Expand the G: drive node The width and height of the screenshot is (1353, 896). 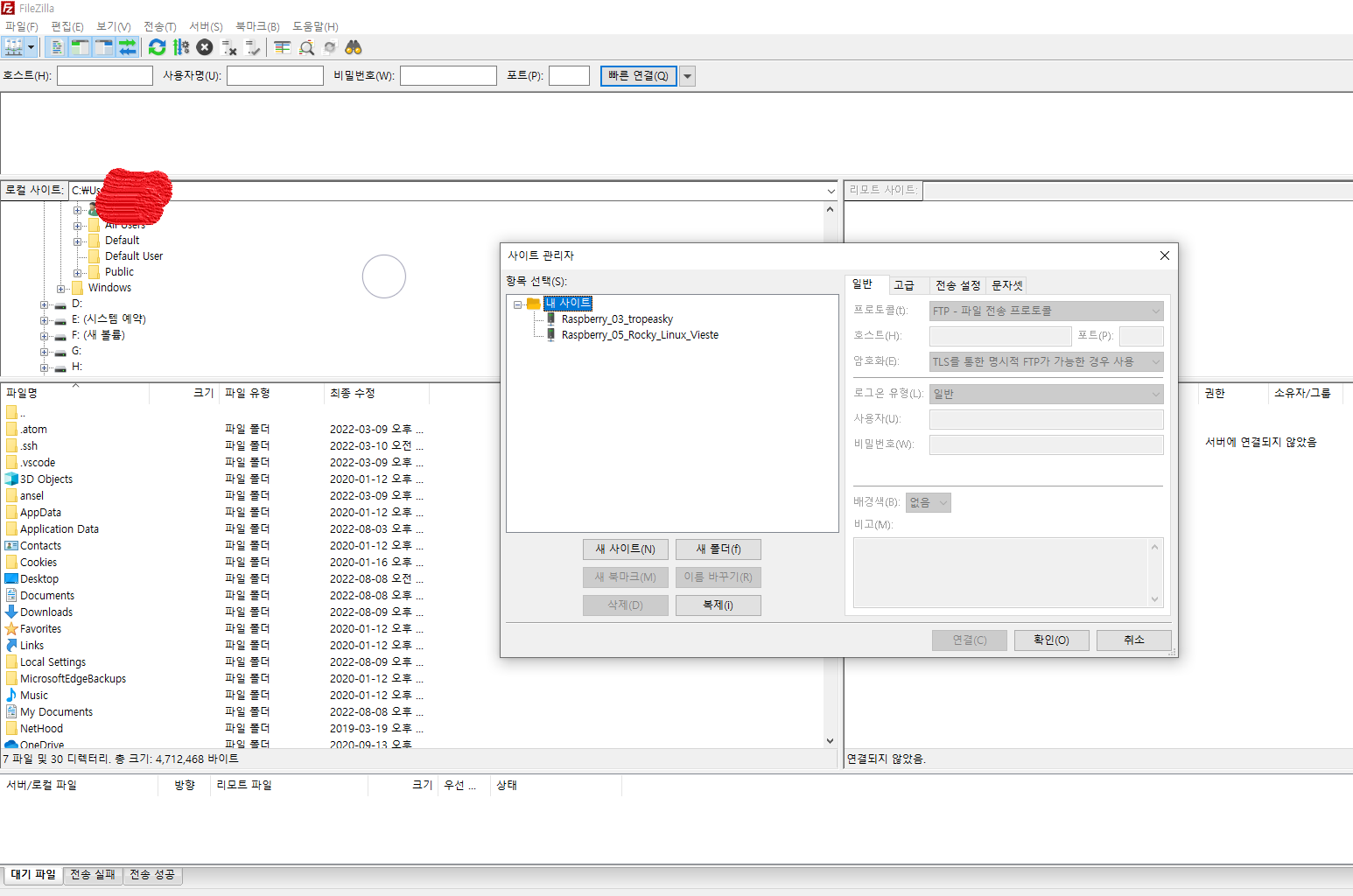tap(45, 352)
